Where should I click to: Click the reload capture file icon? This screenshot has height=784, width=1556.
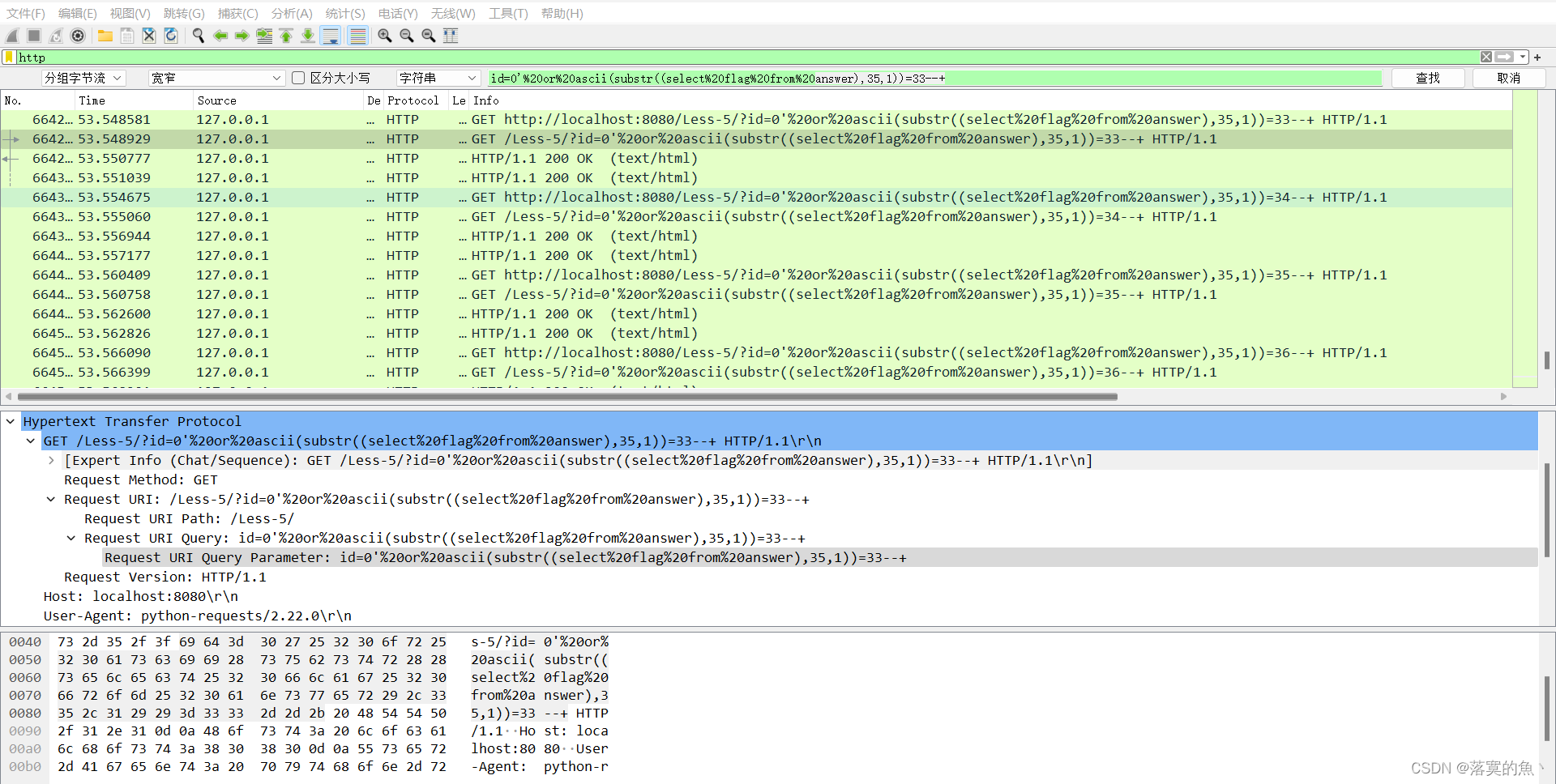[x=171, y=36]
